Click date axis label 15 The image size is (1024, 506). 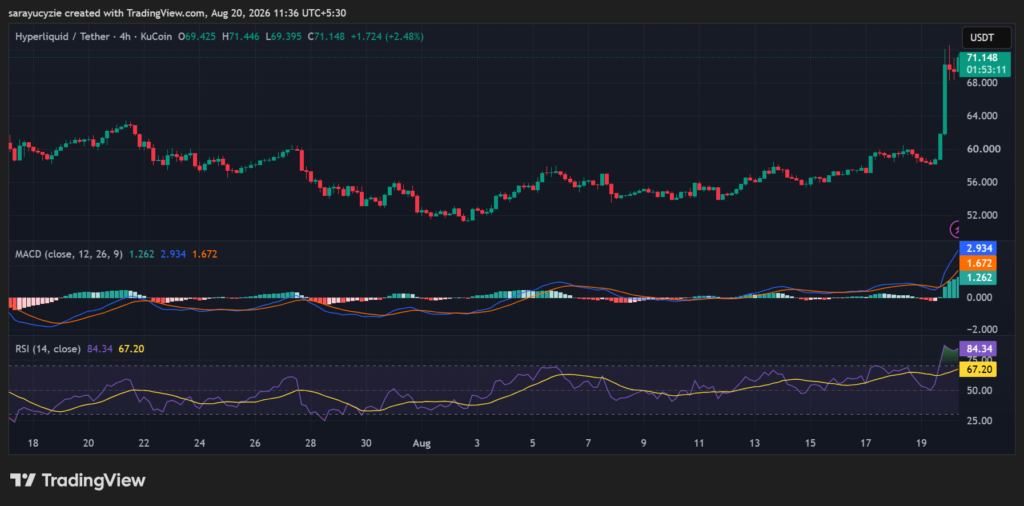810,443
